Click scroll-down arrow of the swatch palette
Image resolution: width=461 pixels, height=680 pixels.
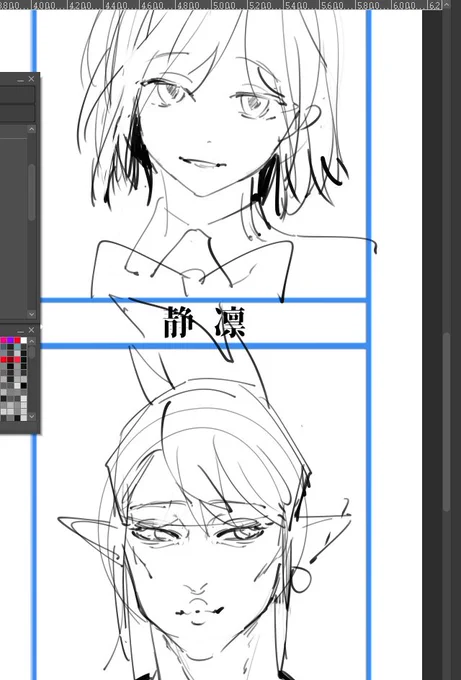[32, 416]
